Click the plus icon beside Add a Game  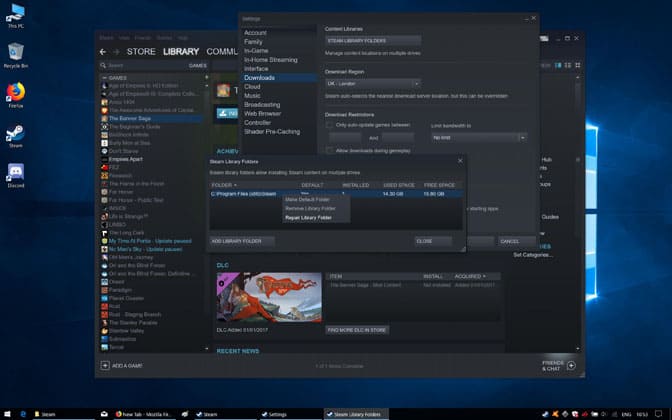(x=105, y=366)
